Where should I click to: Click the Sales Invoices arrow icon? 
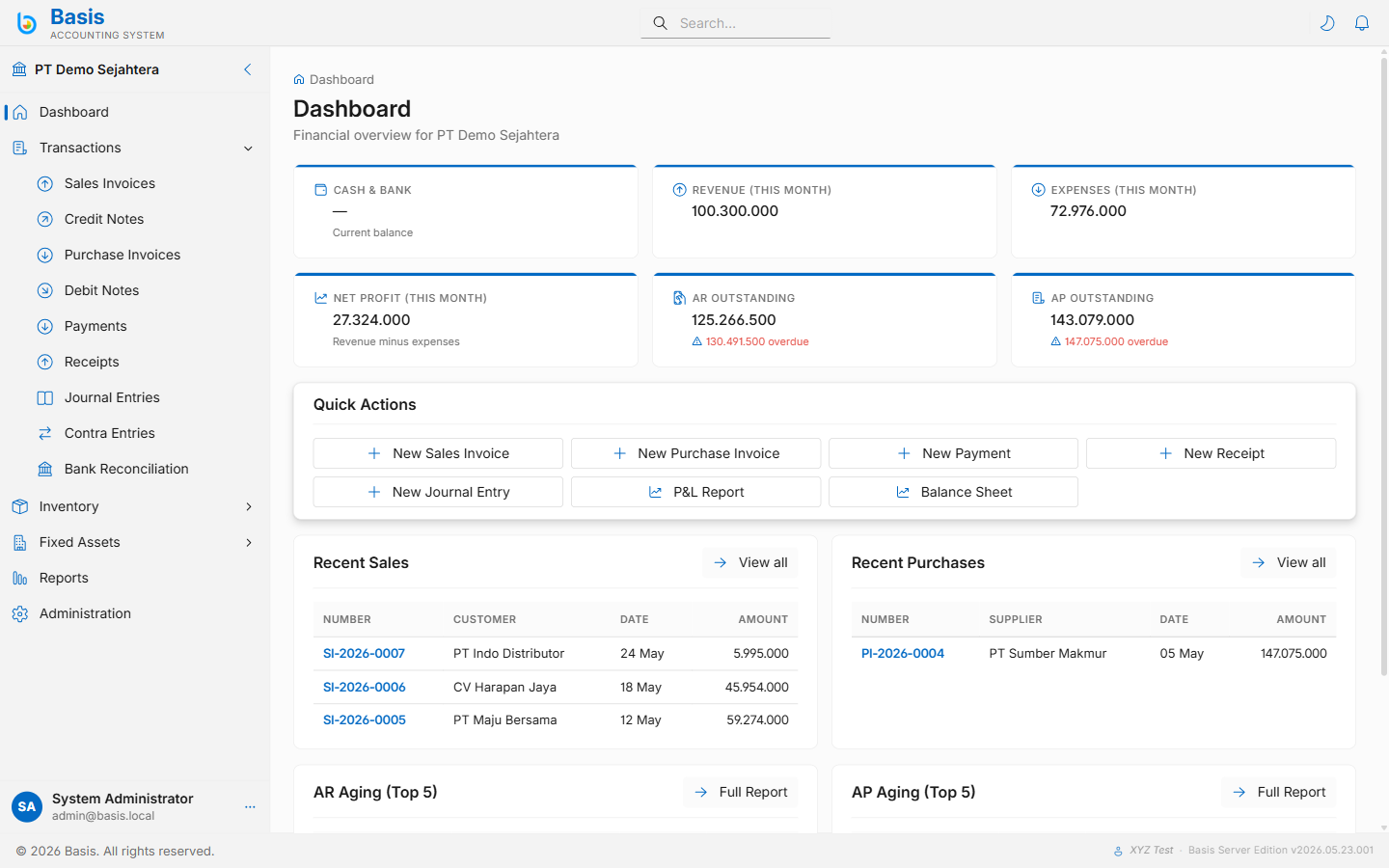click(x=45, y=183)
